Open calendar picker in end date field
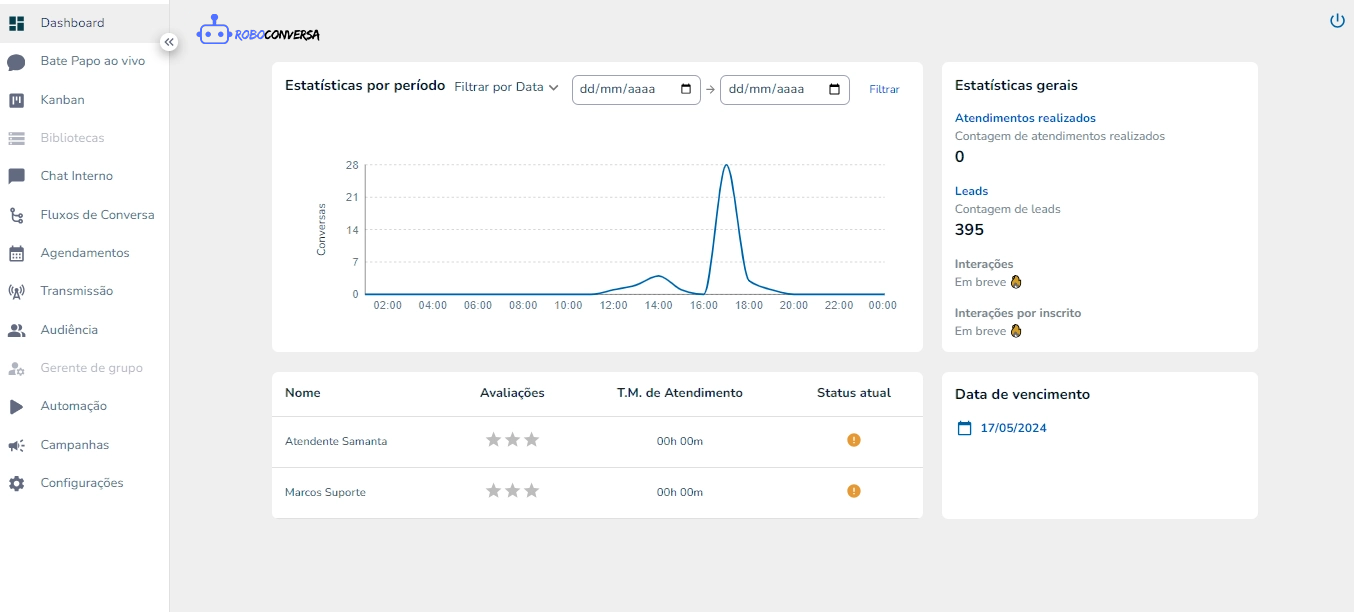The image size is (1354, 612). tap(834, 89)
